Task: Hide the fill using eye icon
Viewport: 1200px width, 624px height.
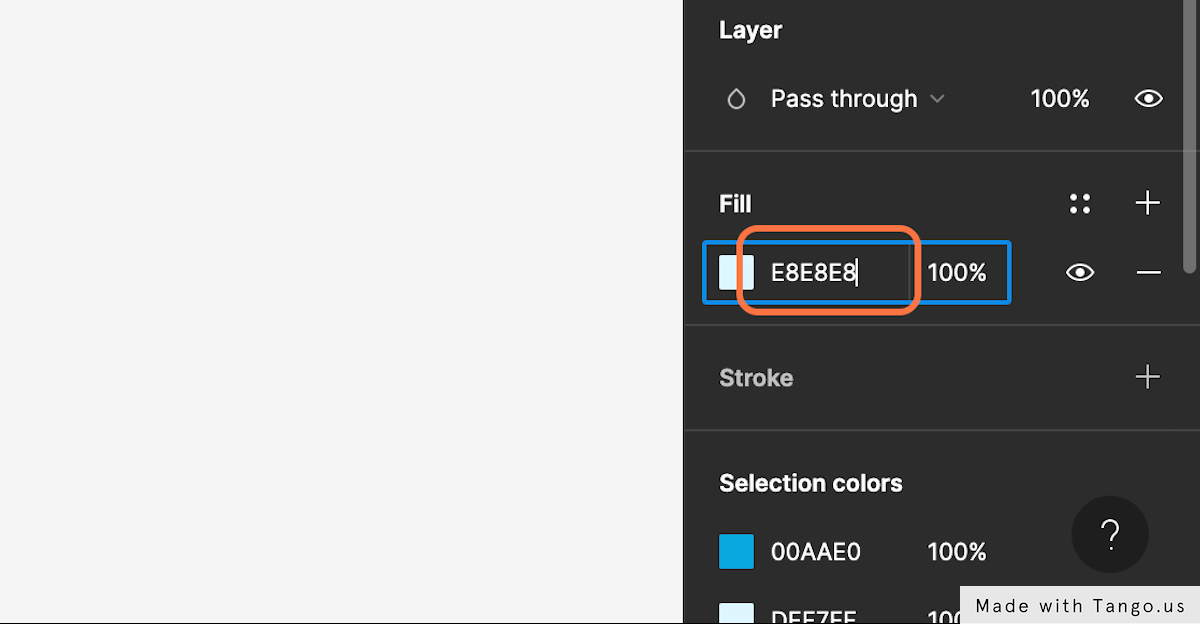Action: click(1079, 272)
